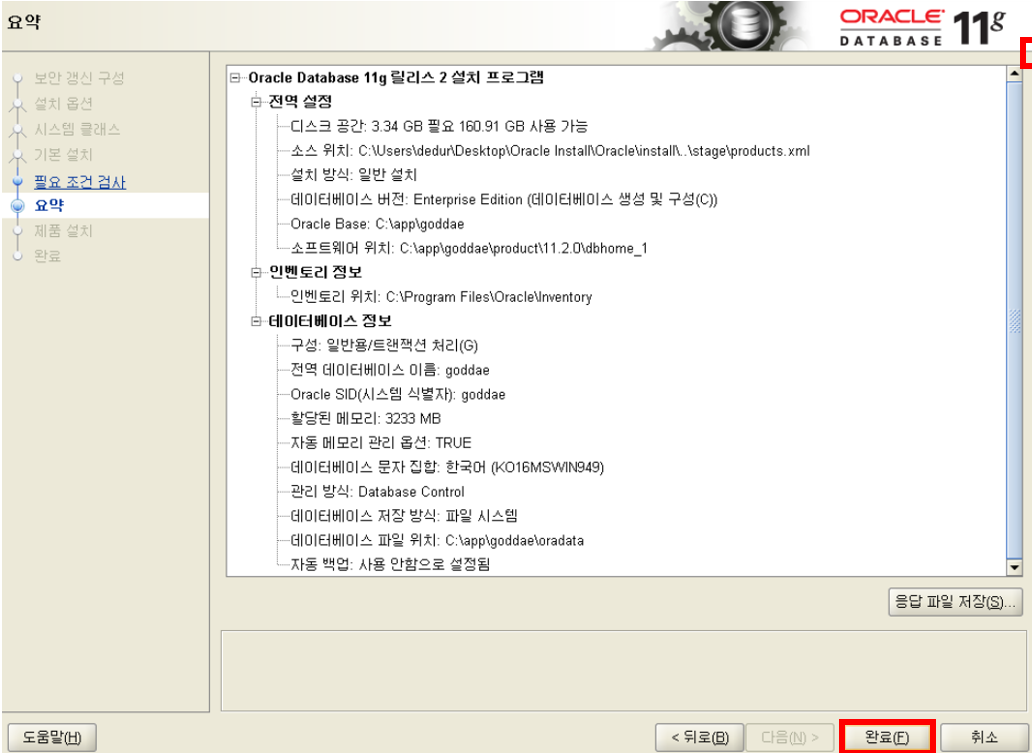
Task: Collapse the Oracle Database 11g root node
Action: pos(235,78)
